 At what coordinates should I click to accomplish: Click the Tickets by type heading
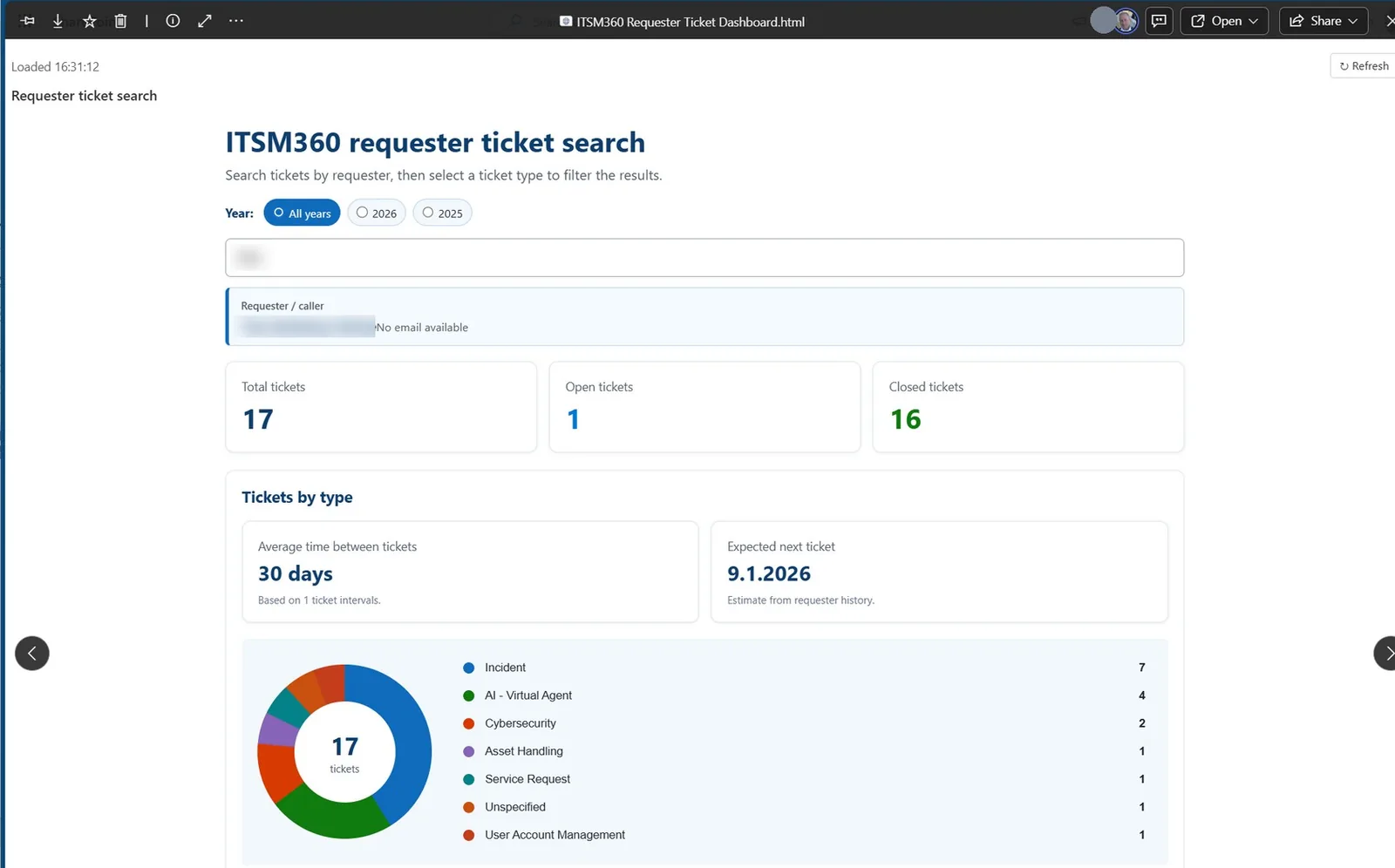point(297,498)
